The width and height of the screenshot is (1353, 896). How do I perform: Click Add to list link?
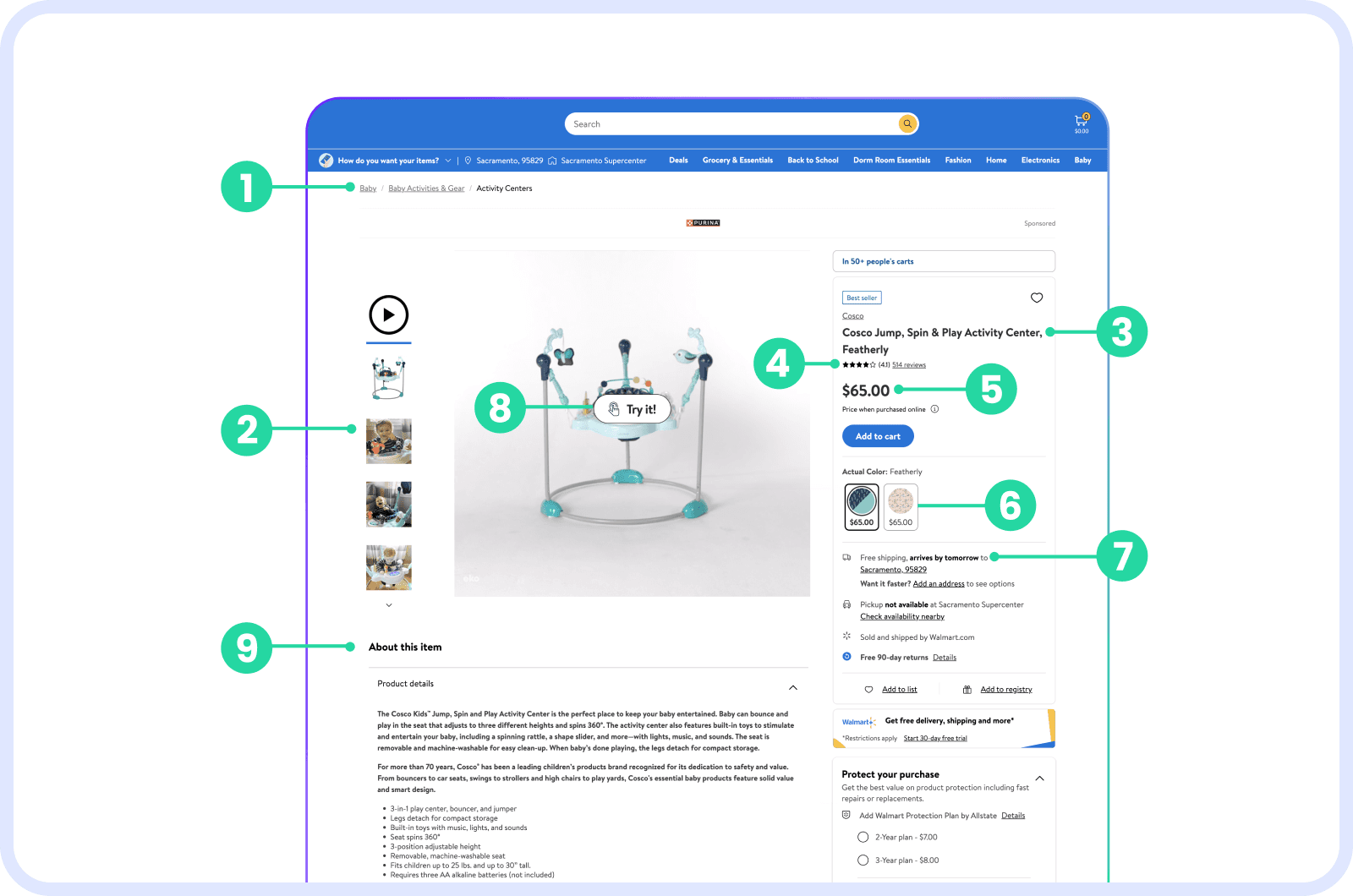pos(900,690)
